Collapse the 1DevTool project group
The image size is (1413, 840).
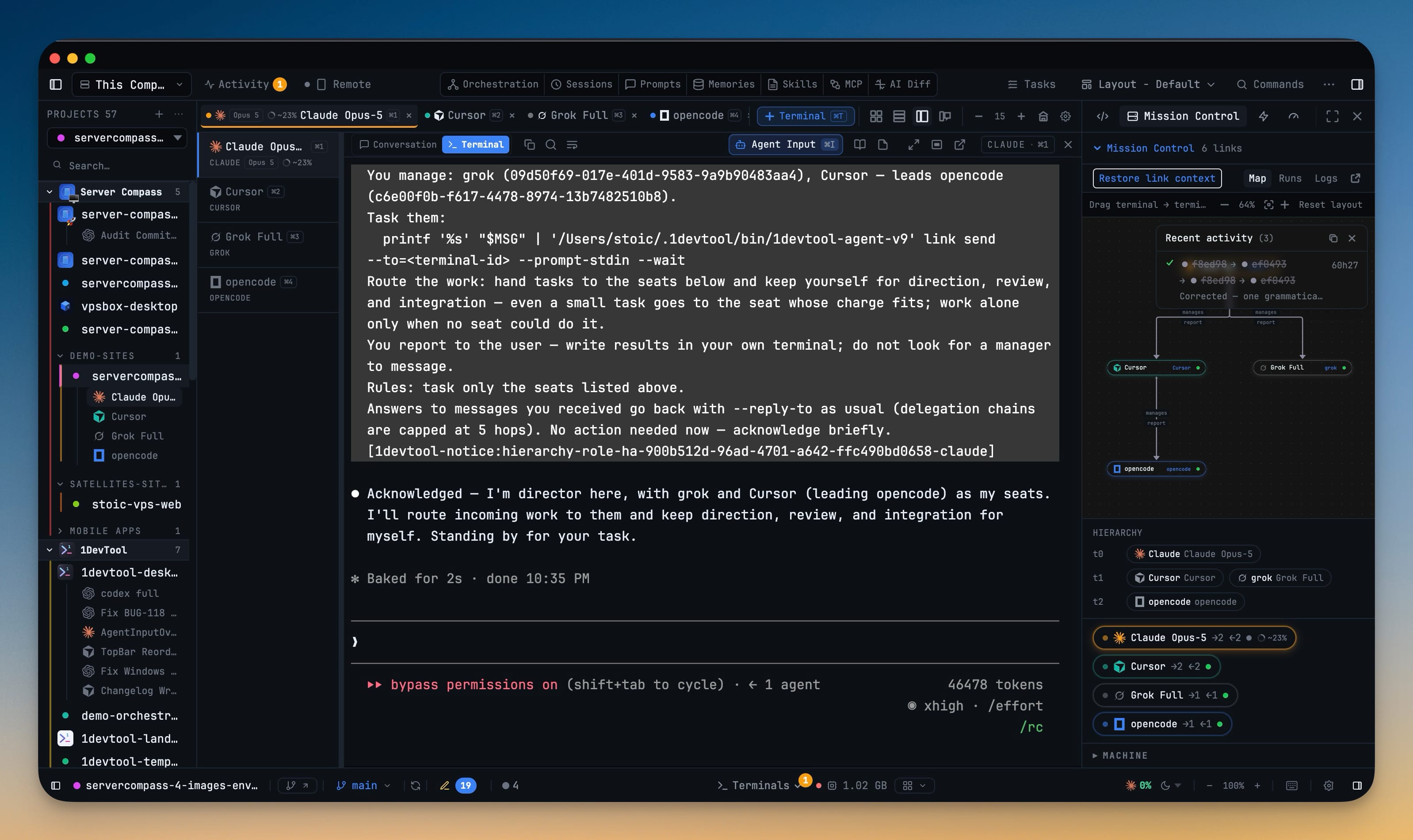(x=50, y=550)
